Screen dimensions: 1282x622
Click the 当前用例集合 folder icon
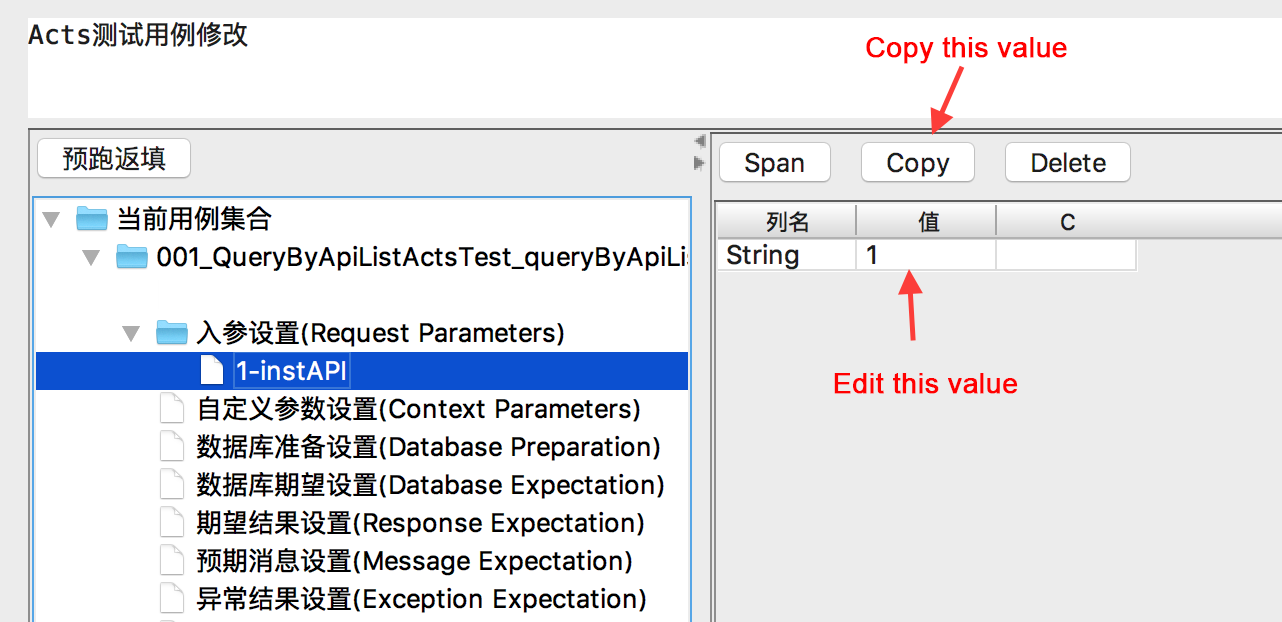[92, 219]
